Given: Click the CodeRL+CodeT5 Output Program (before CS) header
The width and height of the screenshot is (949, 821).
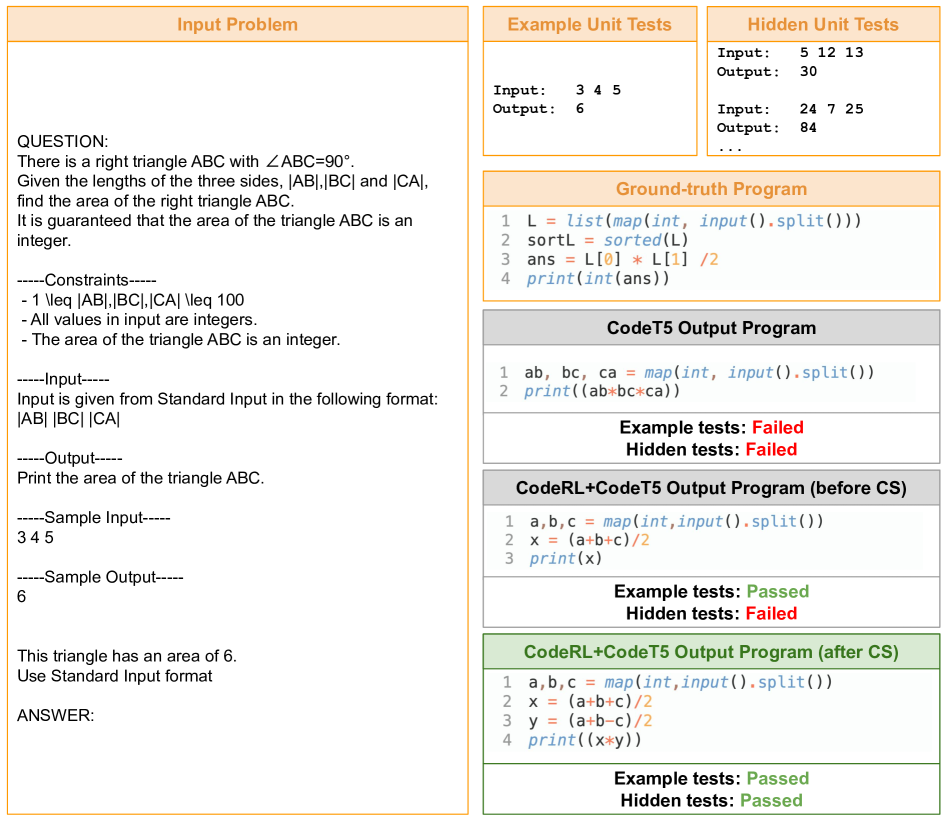Looking at the screenshot, I should coord(711,488).
